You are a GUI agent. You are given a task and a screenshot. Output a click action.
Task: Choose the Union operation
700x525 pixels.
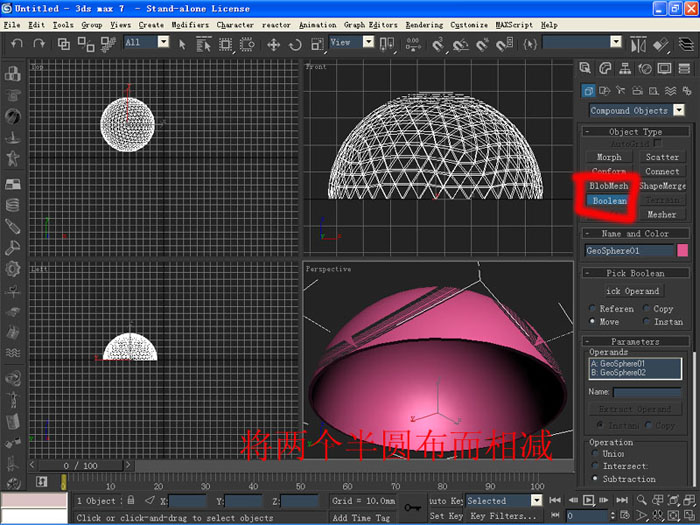tap(595, 453)
